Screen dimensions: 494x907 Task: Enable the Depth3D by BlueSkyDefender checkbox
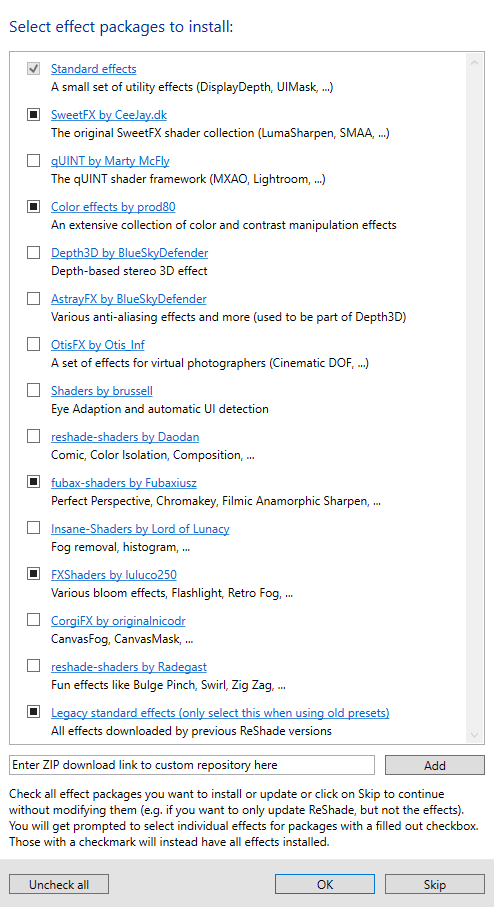coord(34,252)
